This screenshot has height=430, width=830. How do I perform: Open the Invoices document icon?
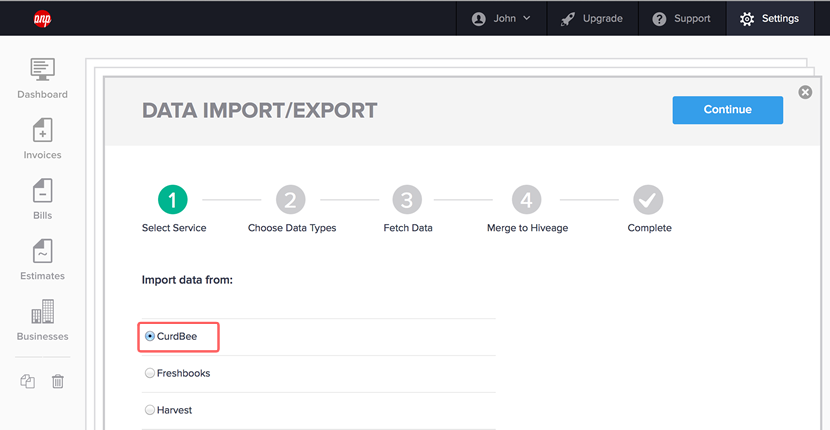click(42, 130)
